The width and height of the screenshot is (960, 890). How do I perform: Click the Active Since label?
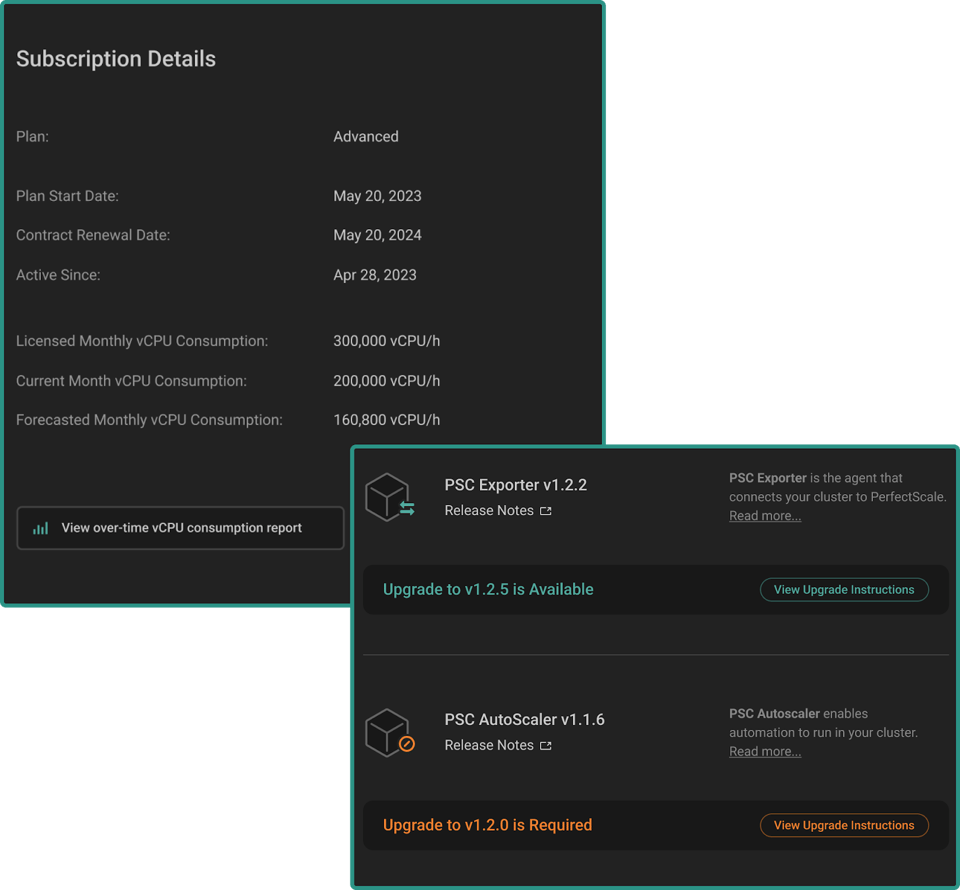pos(58,275)
